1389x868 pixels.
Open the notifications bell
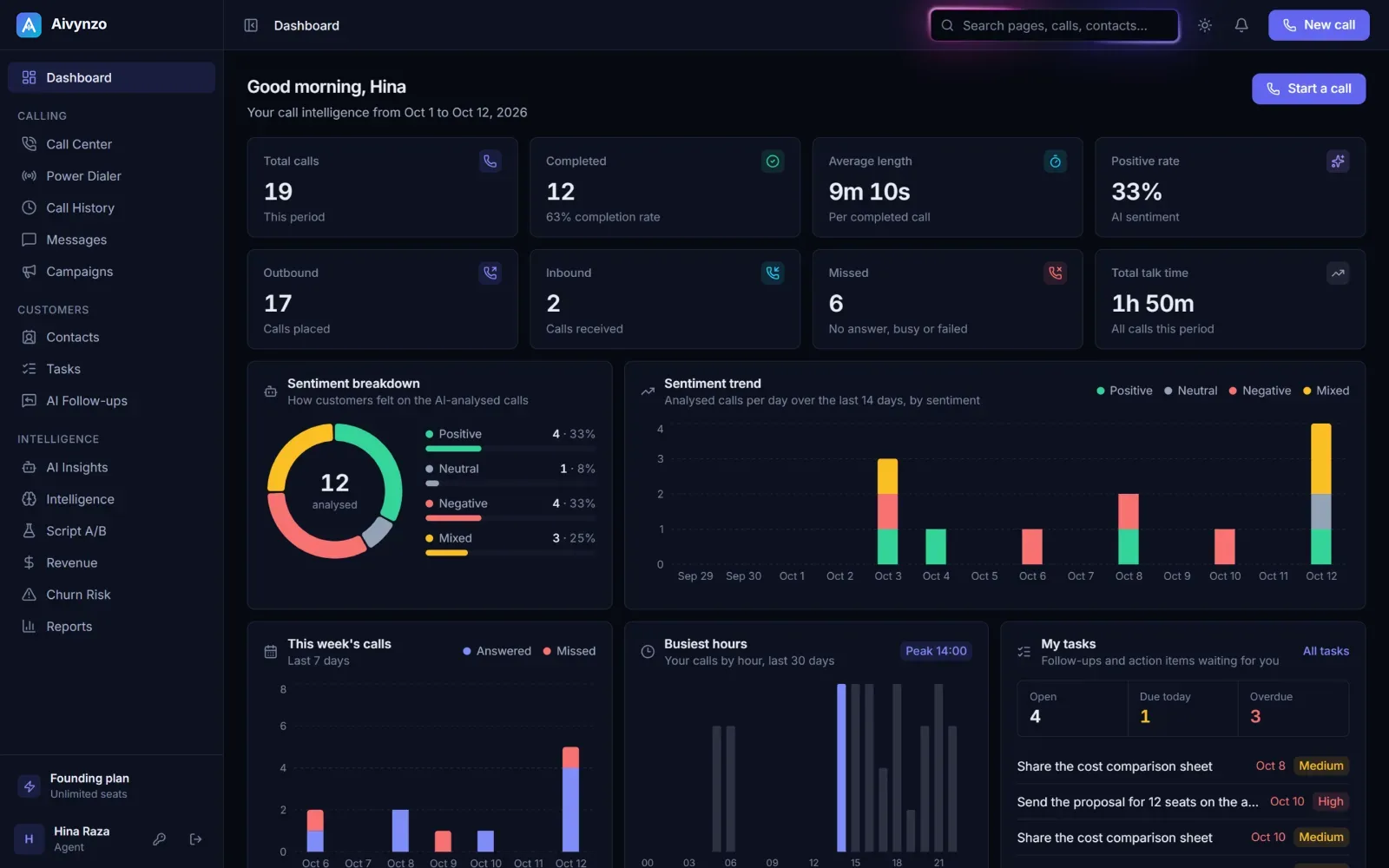tap(1241, 25)
